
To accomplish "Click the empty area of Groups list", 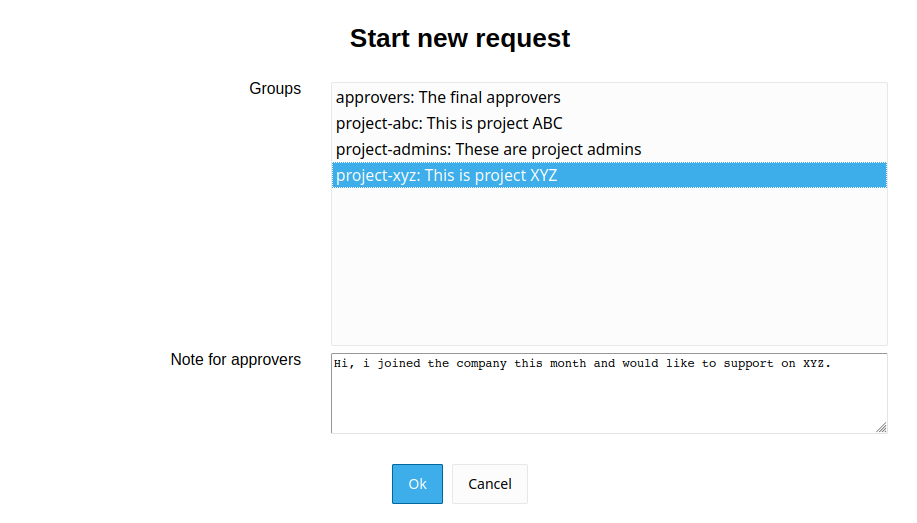I will click(x=608, y=265).
